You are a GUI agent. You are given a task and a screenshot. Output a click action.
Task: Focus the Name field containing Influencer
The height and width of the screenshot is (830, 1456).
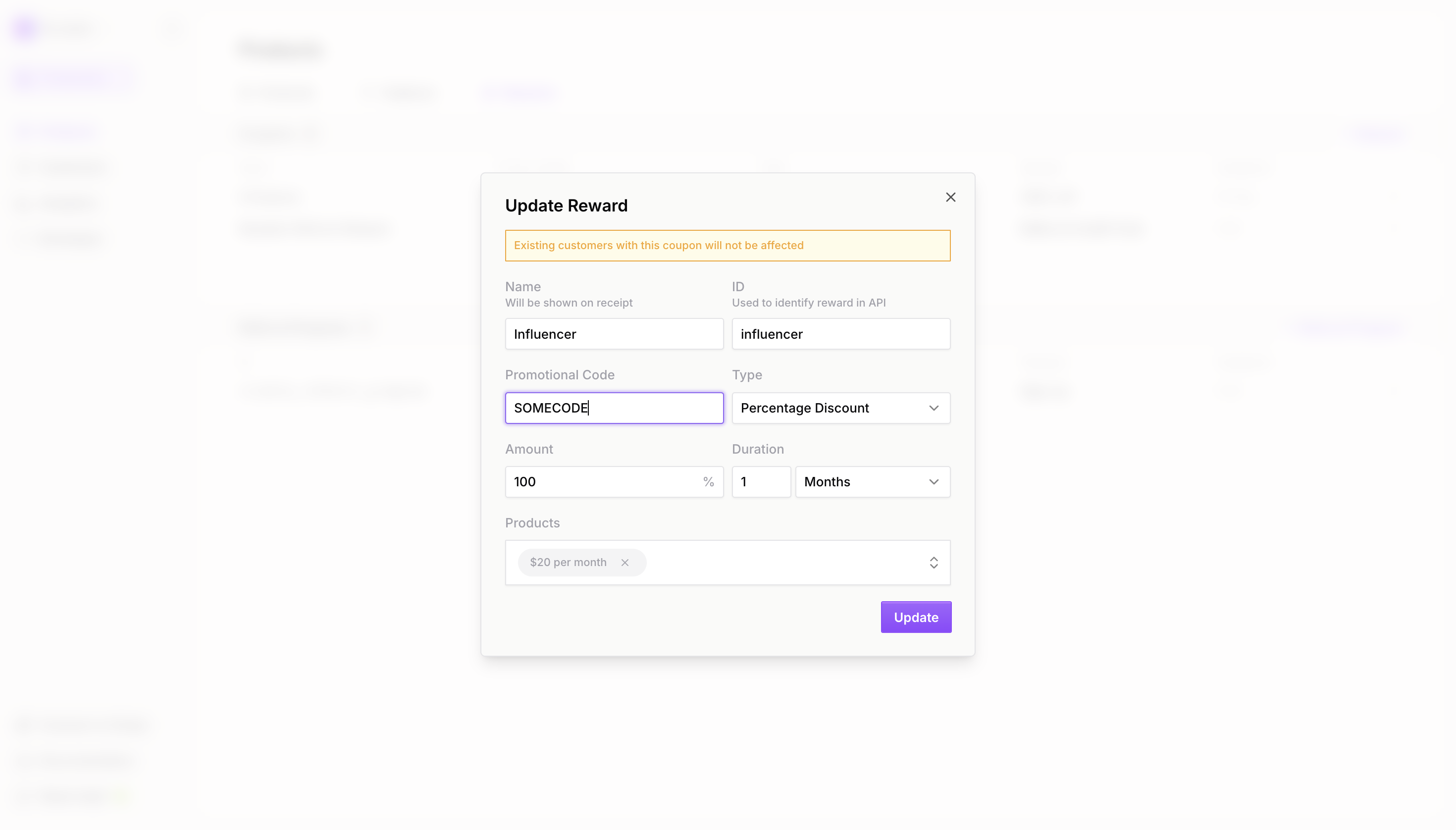tap(614, 334)
